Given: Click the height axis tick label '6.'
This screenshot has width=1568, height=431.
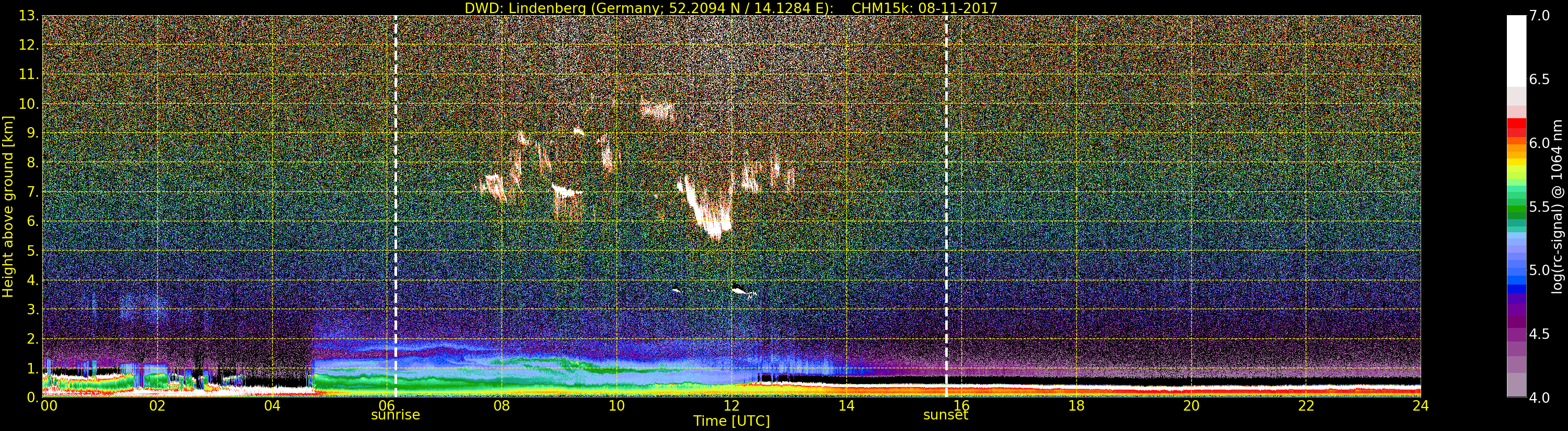Looking at the screenshot, I should click(32, 221).
